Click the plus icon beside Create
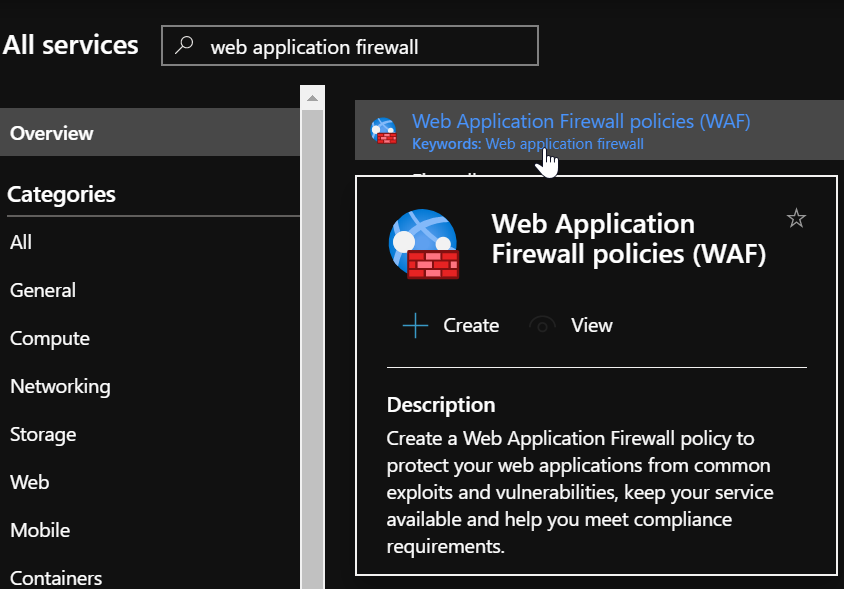Viewport: 844px width, 589px height. click(x=415, y=326)
